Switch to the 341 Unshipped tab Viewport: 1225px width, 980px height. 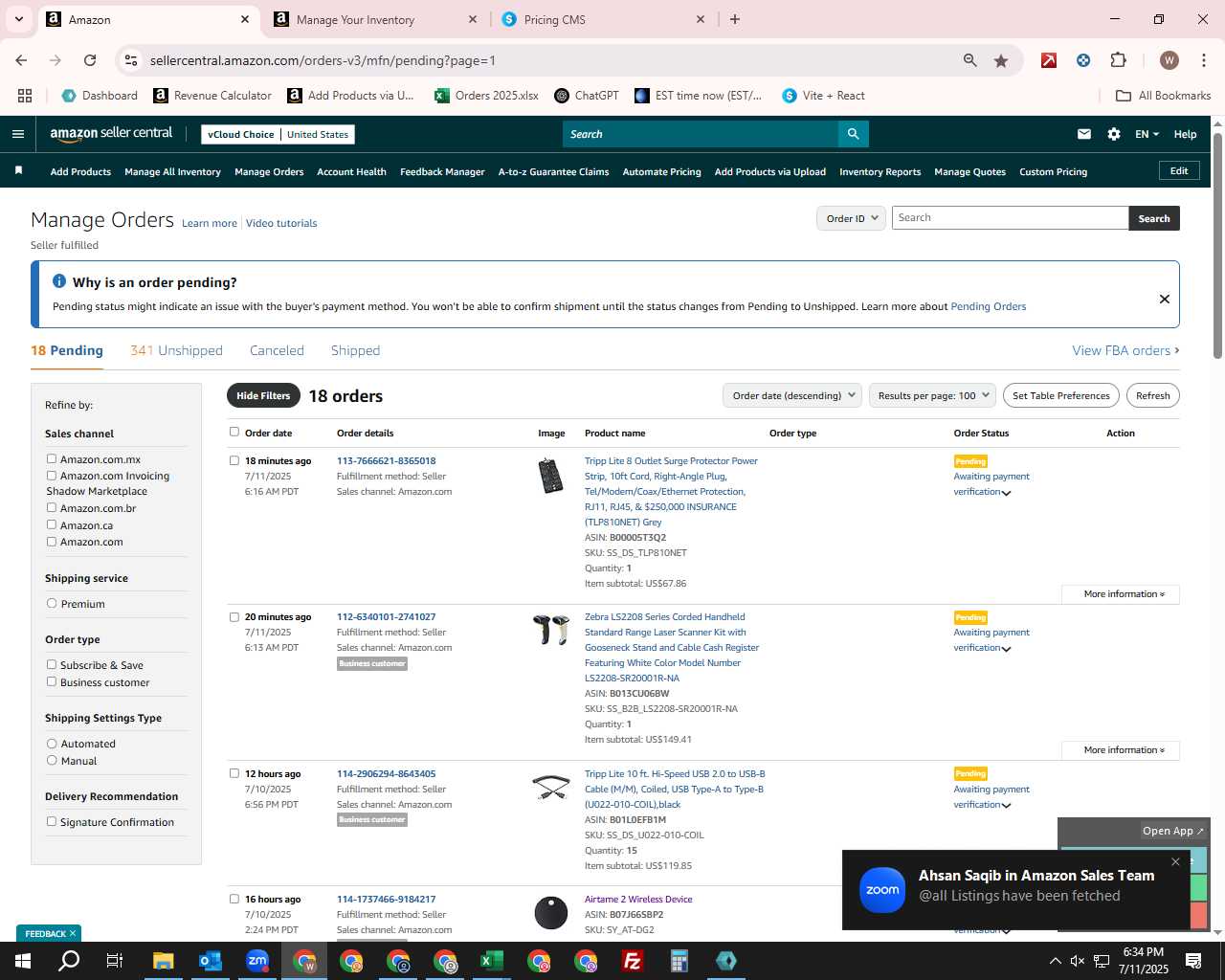(x=176, y=350)
